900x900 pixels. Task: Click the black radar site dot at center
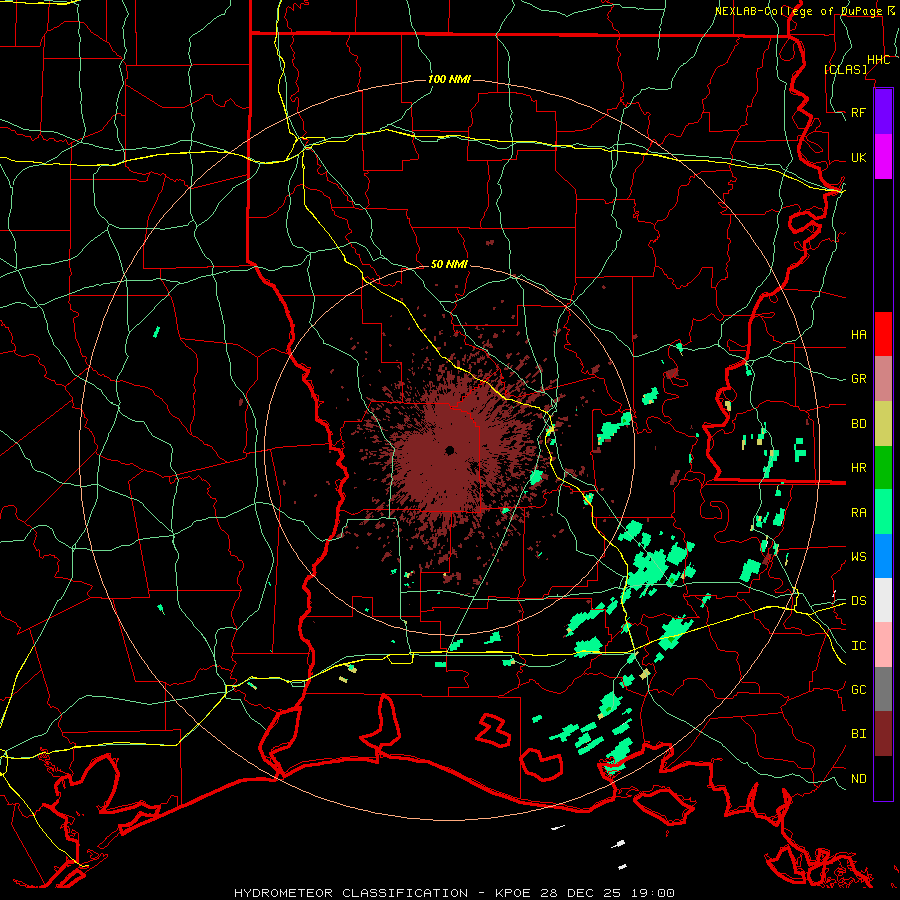click(449, 451)
